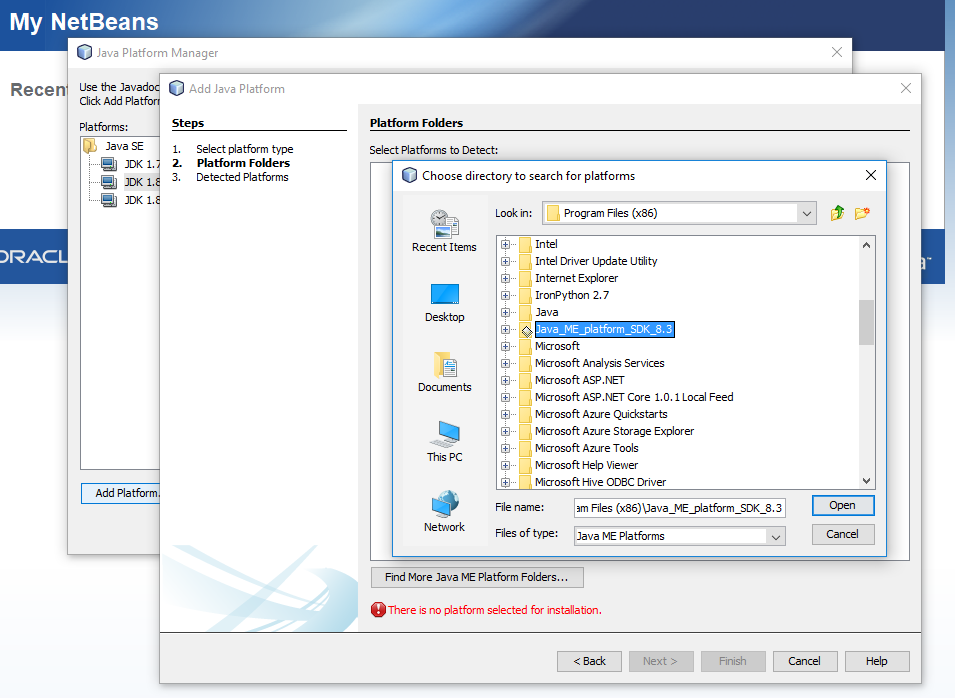The image size is (955, 698).
Task: Click step 3 Detected Platforms text
Action: point(242,177)
